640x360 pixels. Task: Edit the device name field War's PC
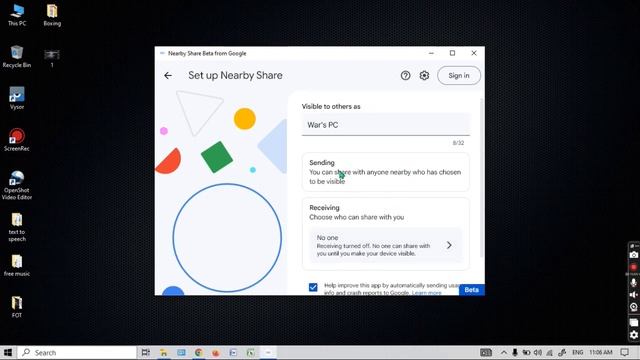pos(386,125)
